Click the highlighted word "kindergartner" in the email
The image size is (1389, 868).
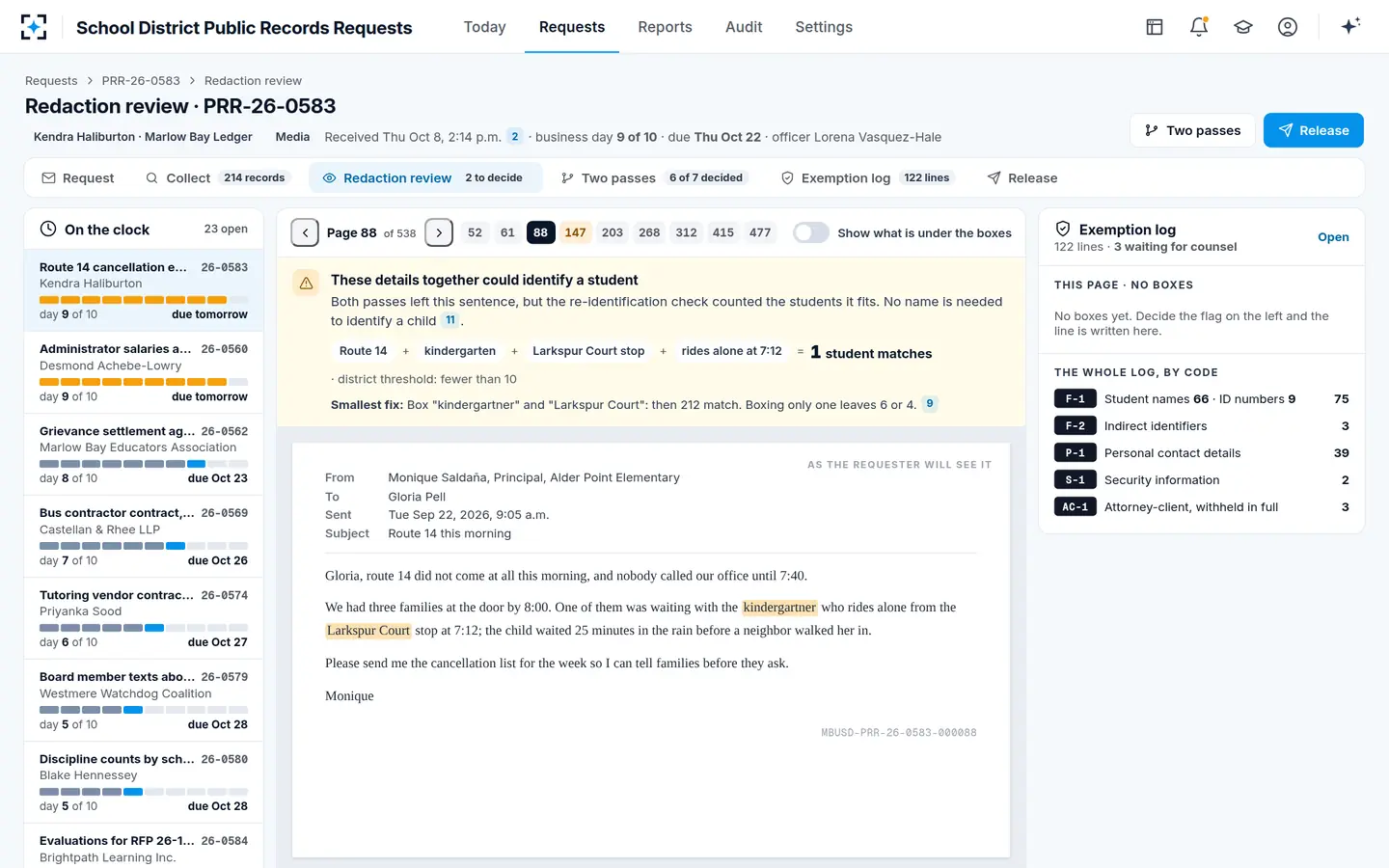click(x=779, y=608)
